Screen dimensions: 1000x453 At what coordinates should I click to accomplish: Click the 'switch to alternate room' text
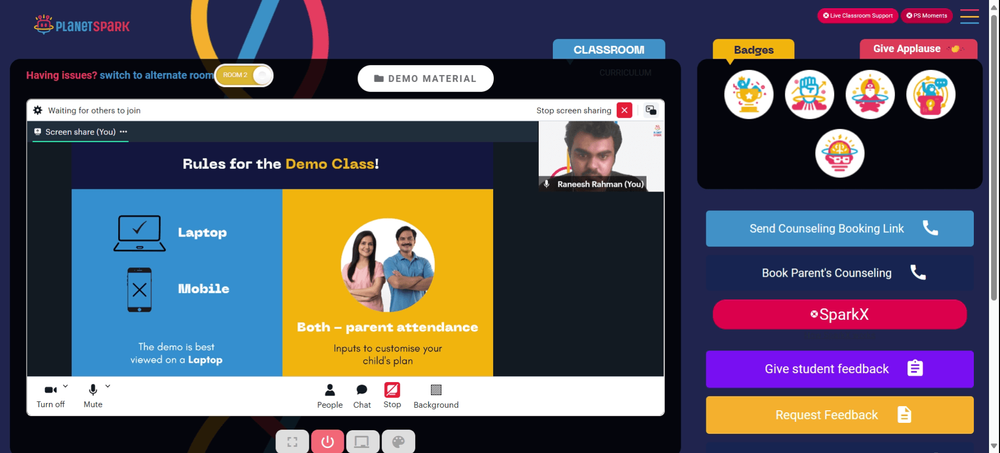click(x=156, y=75)
